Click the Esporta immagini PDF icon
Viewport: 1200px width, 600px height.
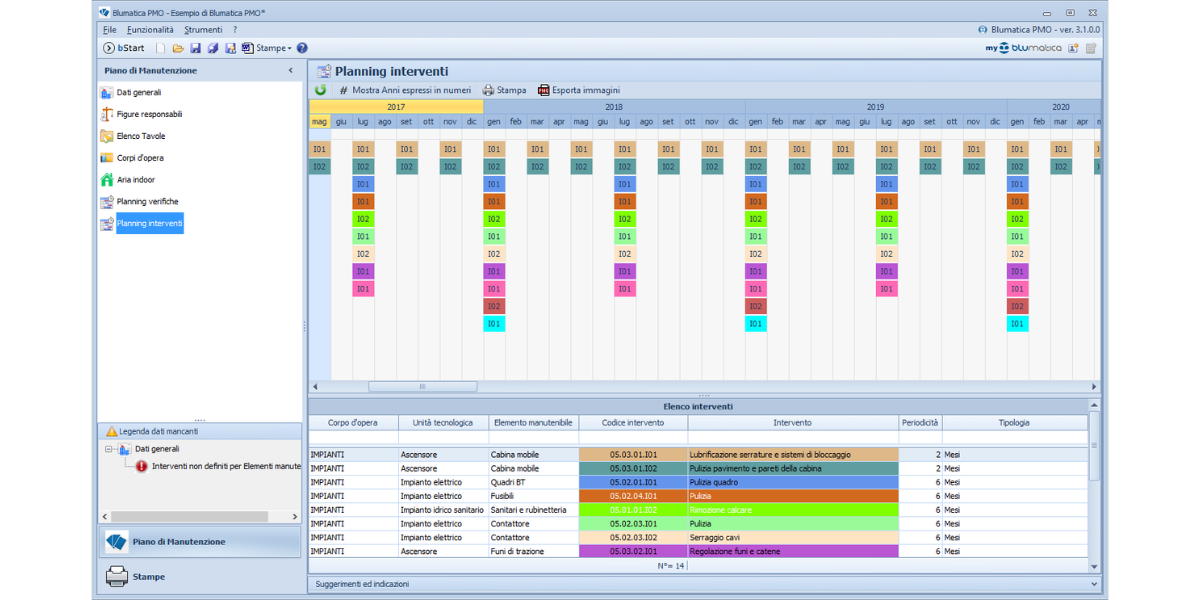[544, 90]
